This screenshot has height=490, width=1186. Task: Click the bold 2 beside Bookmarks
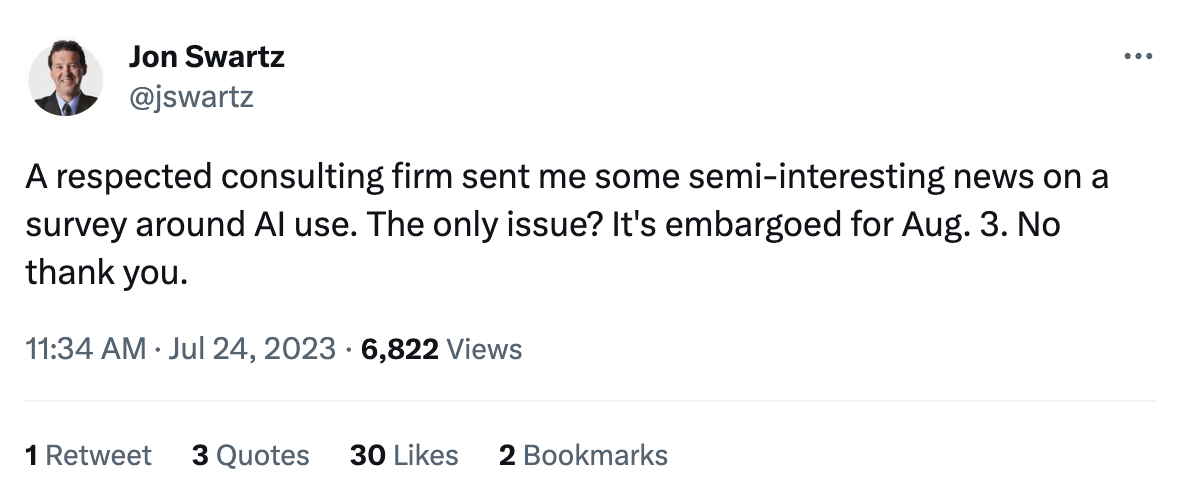(507, 456)
